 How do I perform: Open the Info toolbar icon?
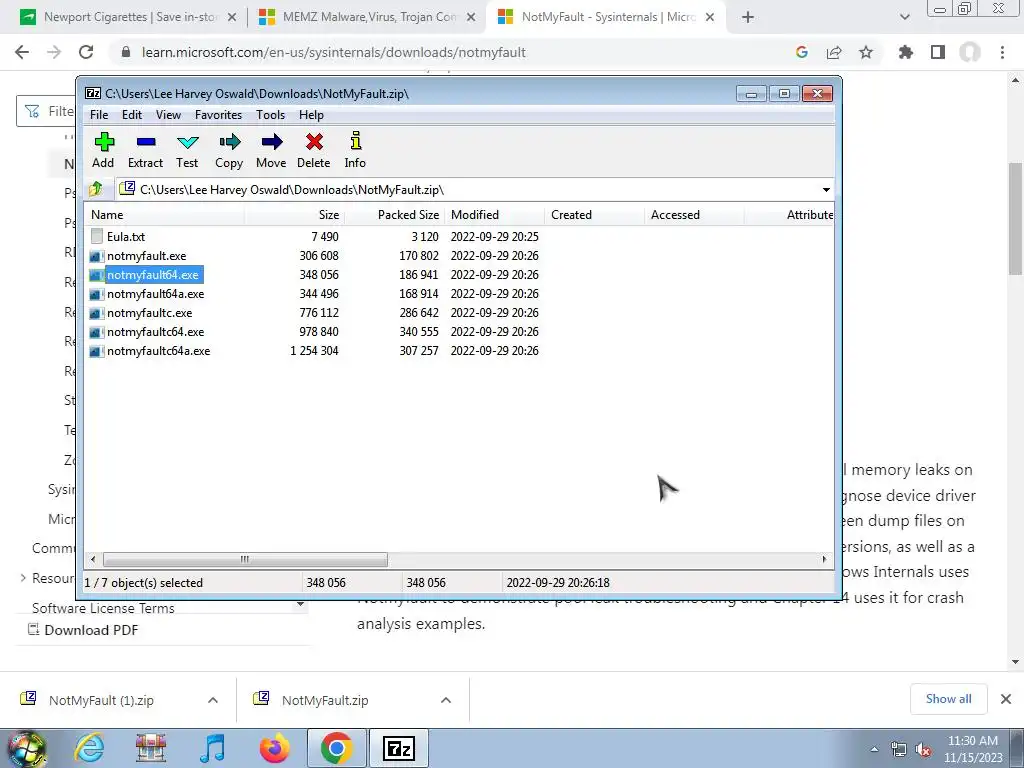pos(355,150)
